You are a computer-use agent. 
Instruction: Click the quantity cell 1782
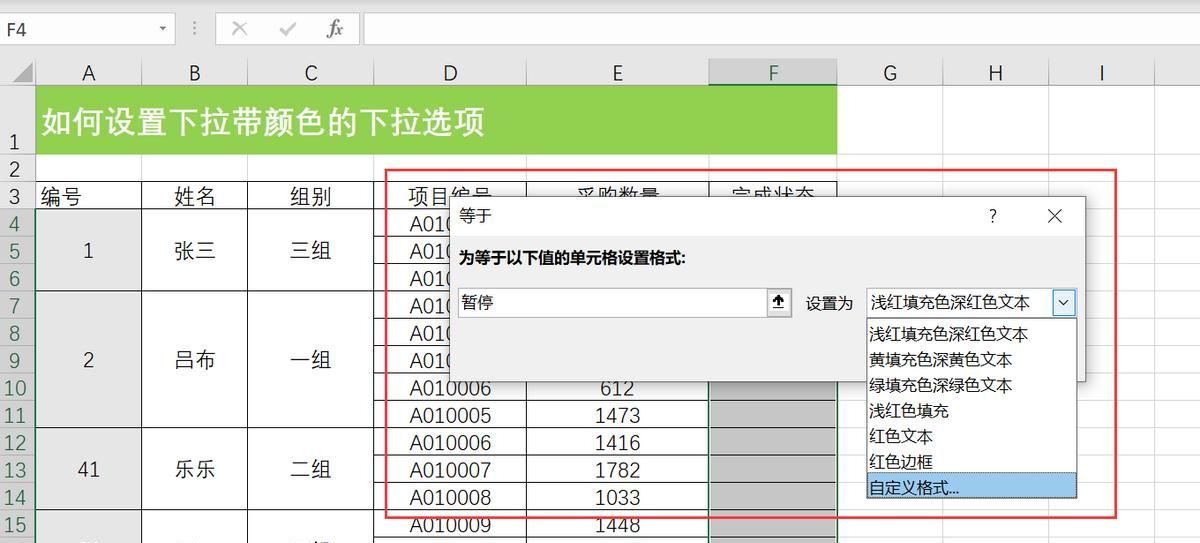[x=618, y=469]
